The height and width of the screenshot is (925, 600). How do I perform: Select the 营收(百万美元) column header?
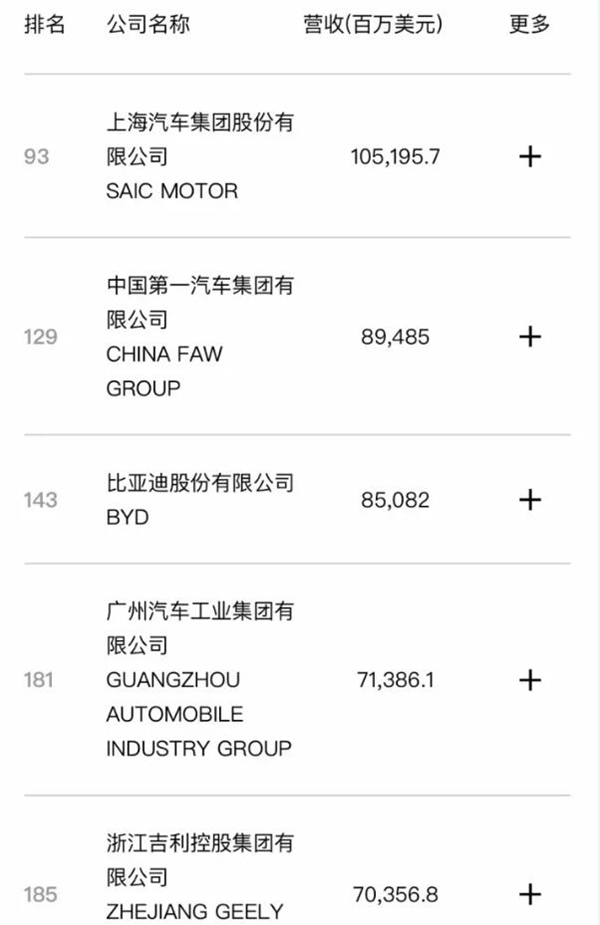coord(374,25)
